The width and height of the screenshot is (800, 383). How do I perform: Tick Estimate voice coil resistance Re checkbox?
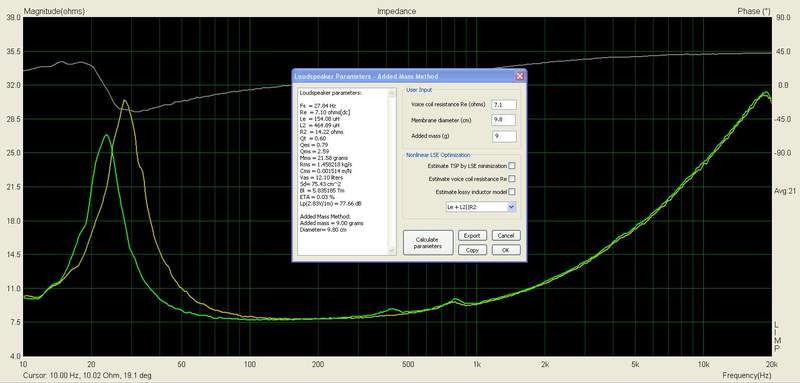(x=512, y=179)
